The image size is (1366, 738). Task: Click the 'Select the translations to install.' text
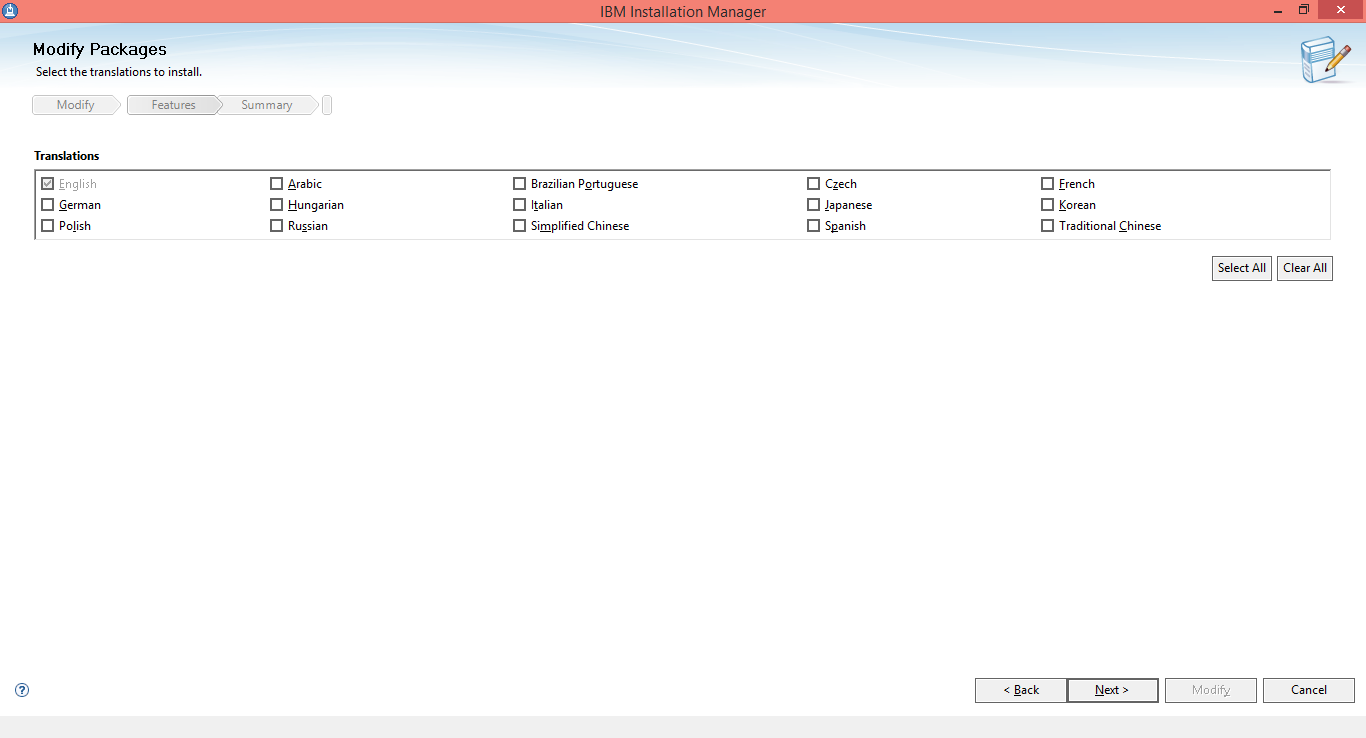click(119, 72)
